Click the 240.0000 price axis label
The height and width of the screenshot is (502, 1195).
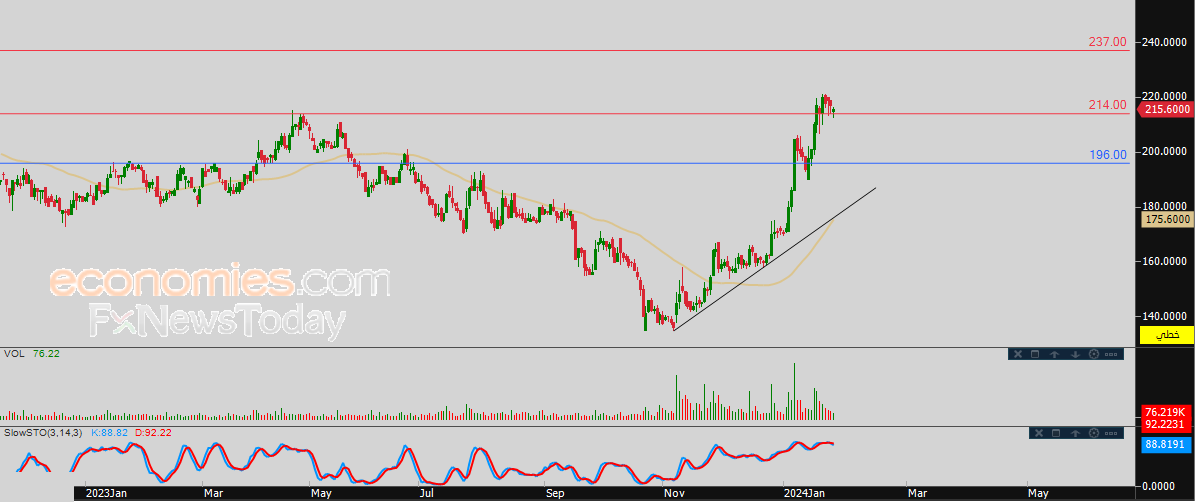[x=1166, y=41]
